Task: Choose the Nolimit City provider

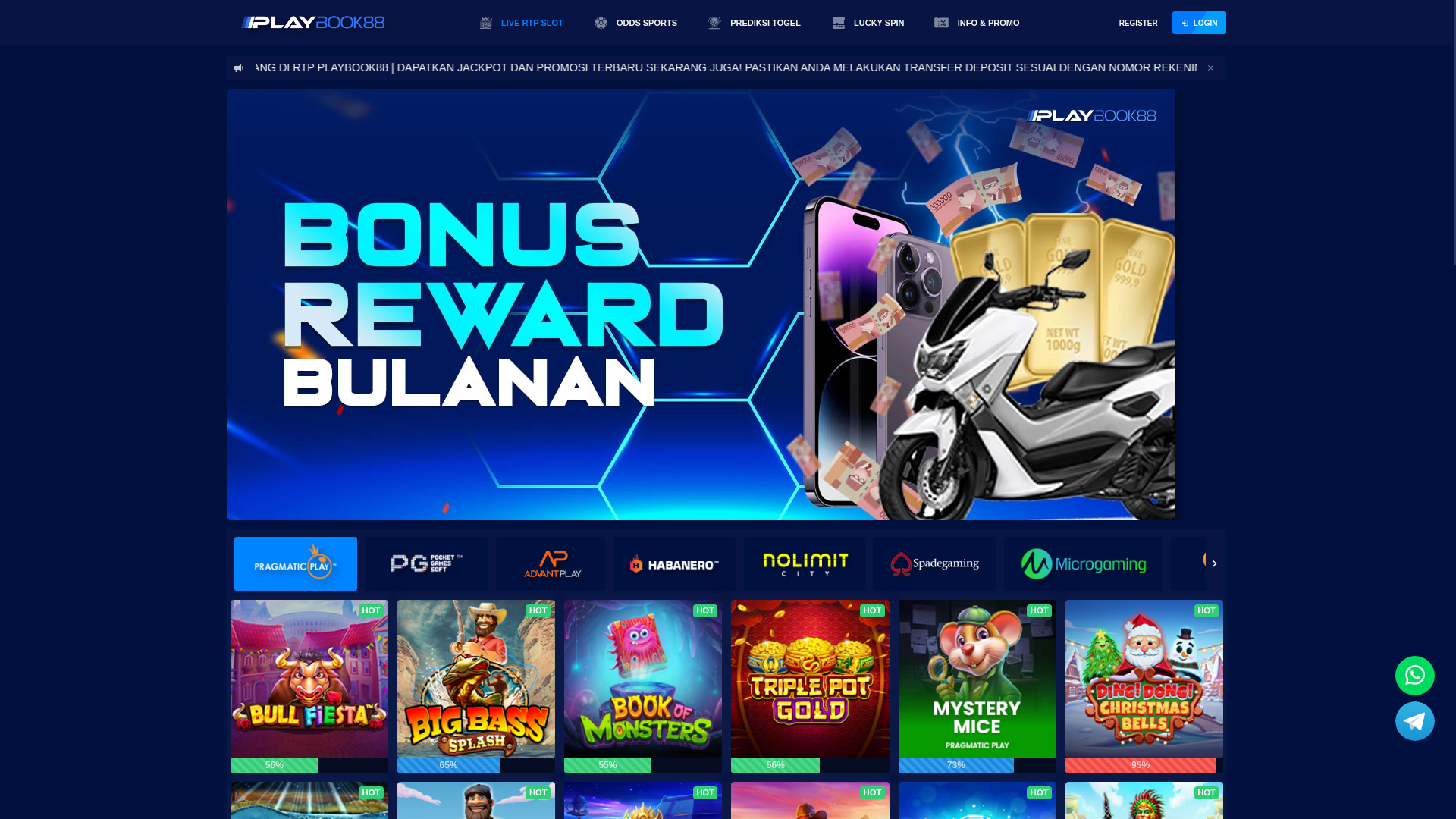Action: click(805, 563)
